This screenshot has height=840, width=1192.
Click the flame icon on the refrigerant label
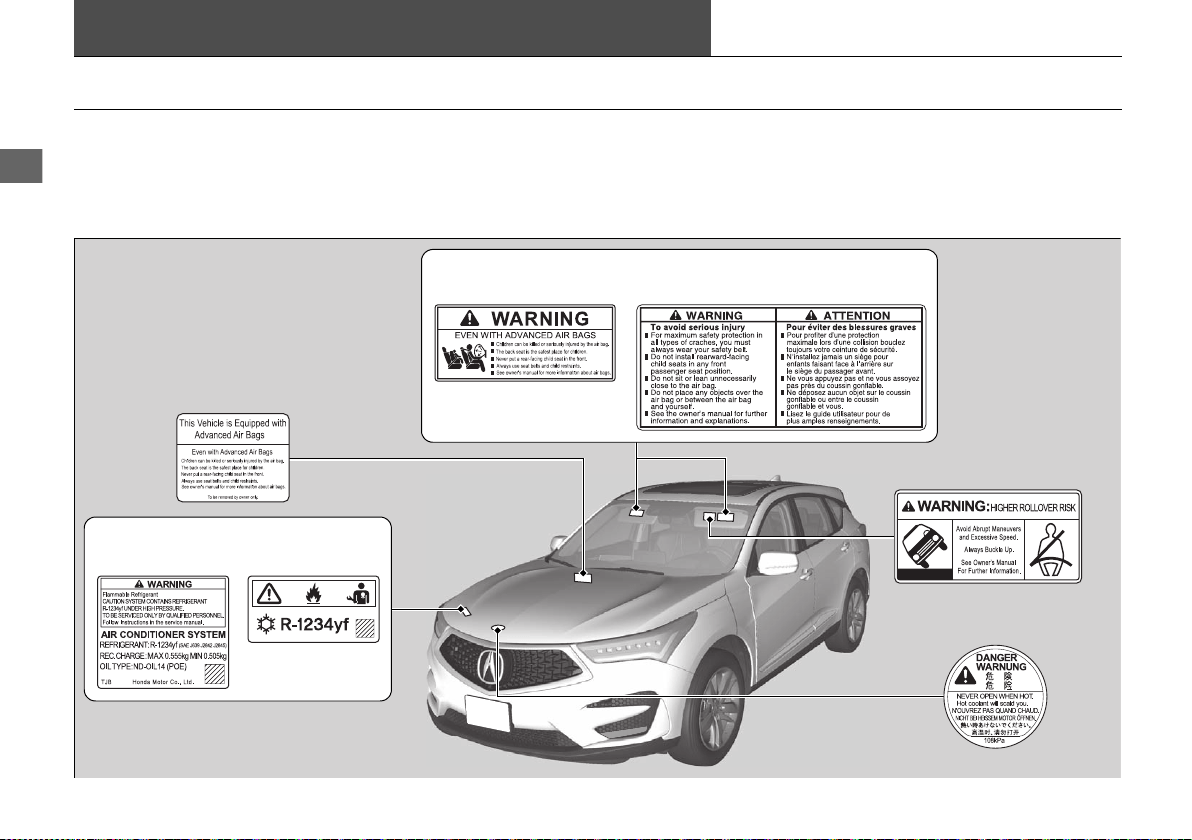pyautogui.click(x=313, y=593)
